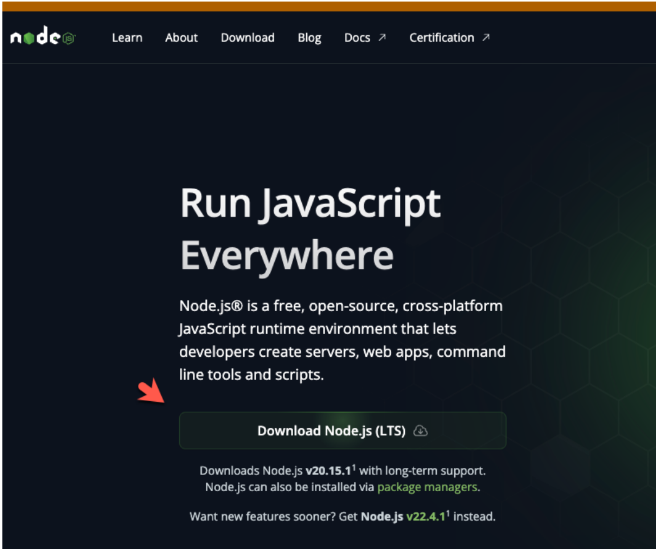The height and width of the screenshot is (549, 656).
Task: Open the Blog nav item
Action: 310,38
